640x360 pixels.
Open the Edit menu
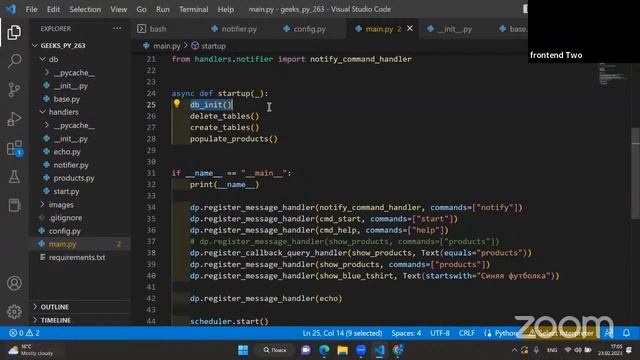point(53,9)
